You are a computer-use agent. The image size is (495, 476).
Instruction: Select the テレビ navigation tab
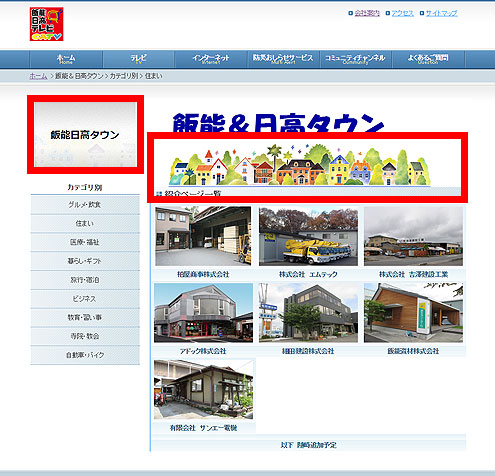[139, 59]
